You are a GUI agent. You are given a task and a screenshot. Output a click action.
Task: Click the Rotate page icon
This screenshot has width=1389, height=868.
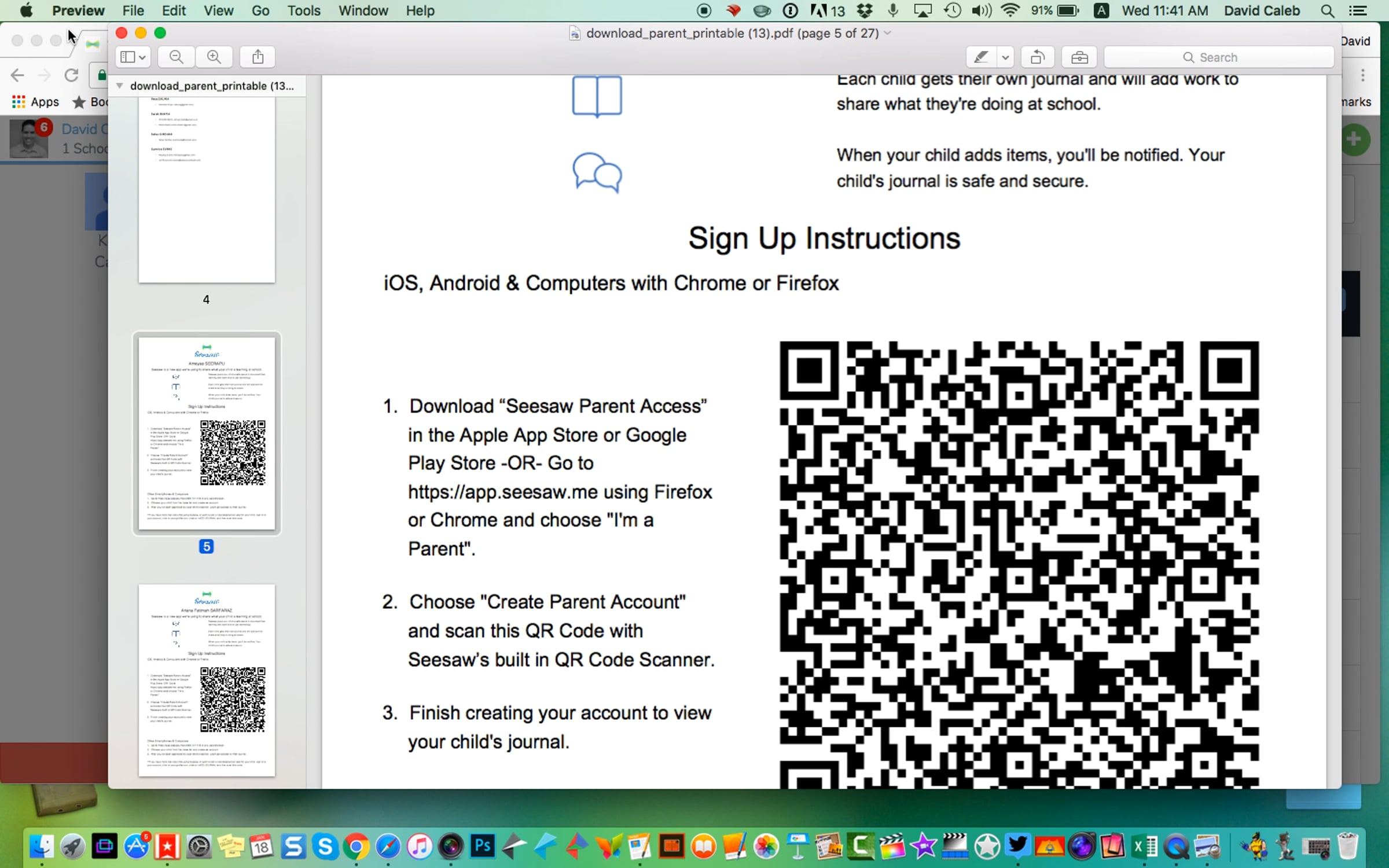pyautogui.click(x=1037, y=57)
